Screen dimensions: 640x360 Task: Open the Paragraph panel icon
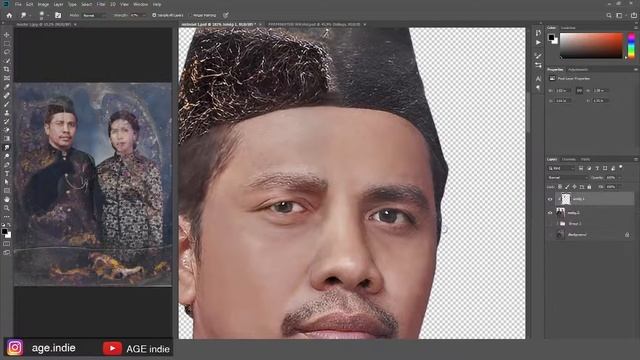(x=538, y=87)
